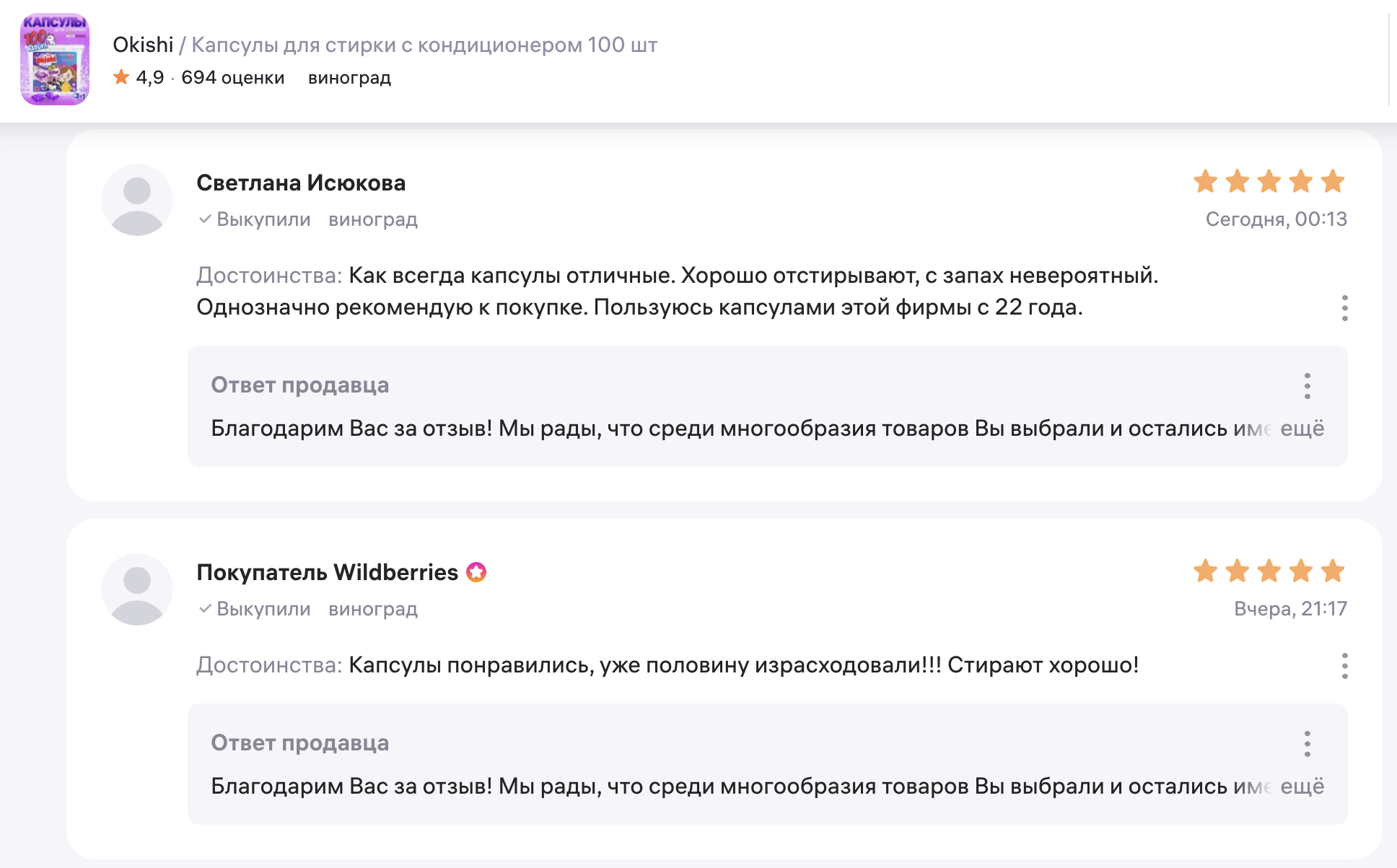
Task: Expand second seller reply with ещё
Action: 1302,786
